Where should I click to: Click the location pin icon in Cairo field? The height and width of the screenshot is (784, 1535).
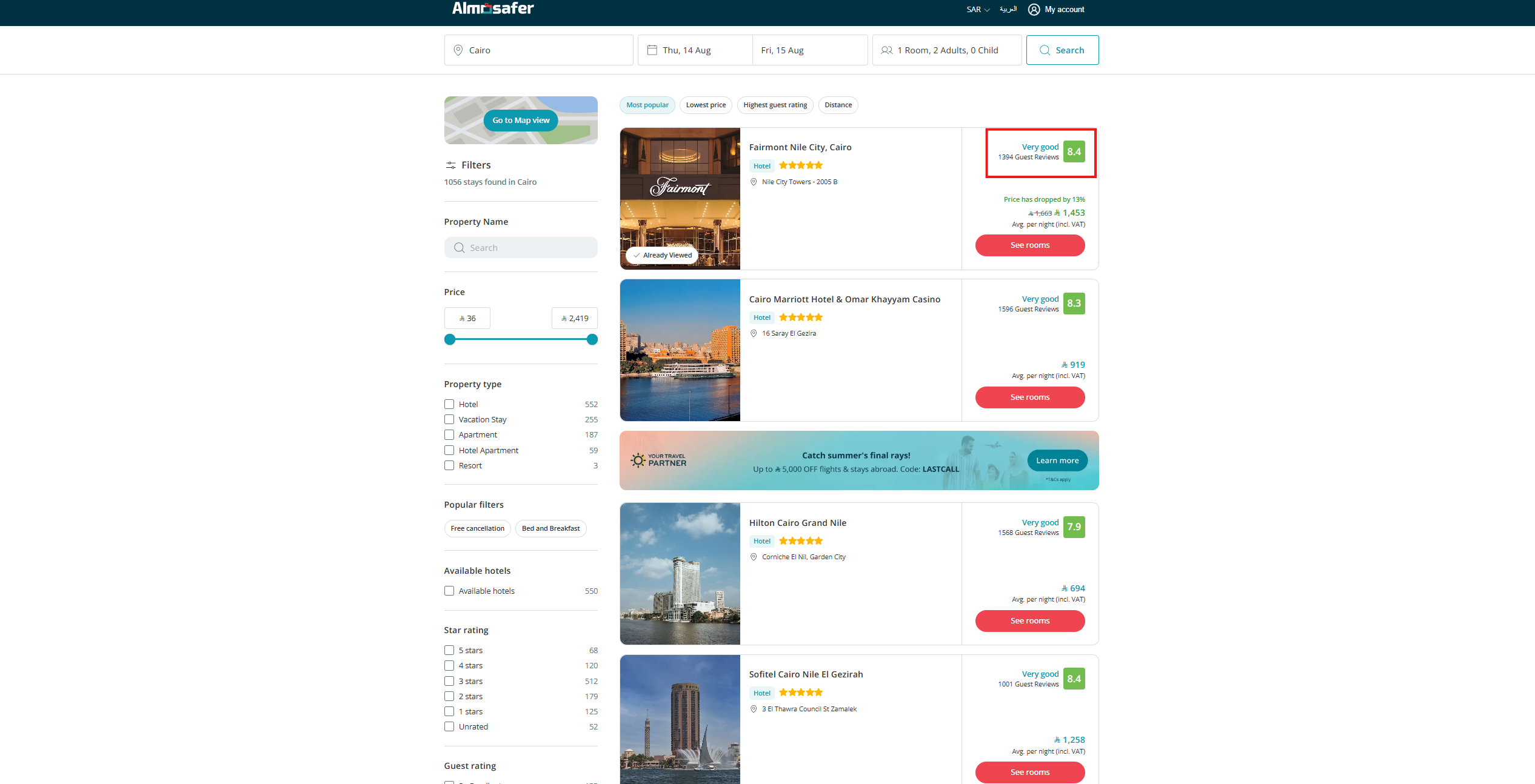click(x=458, y=50)
